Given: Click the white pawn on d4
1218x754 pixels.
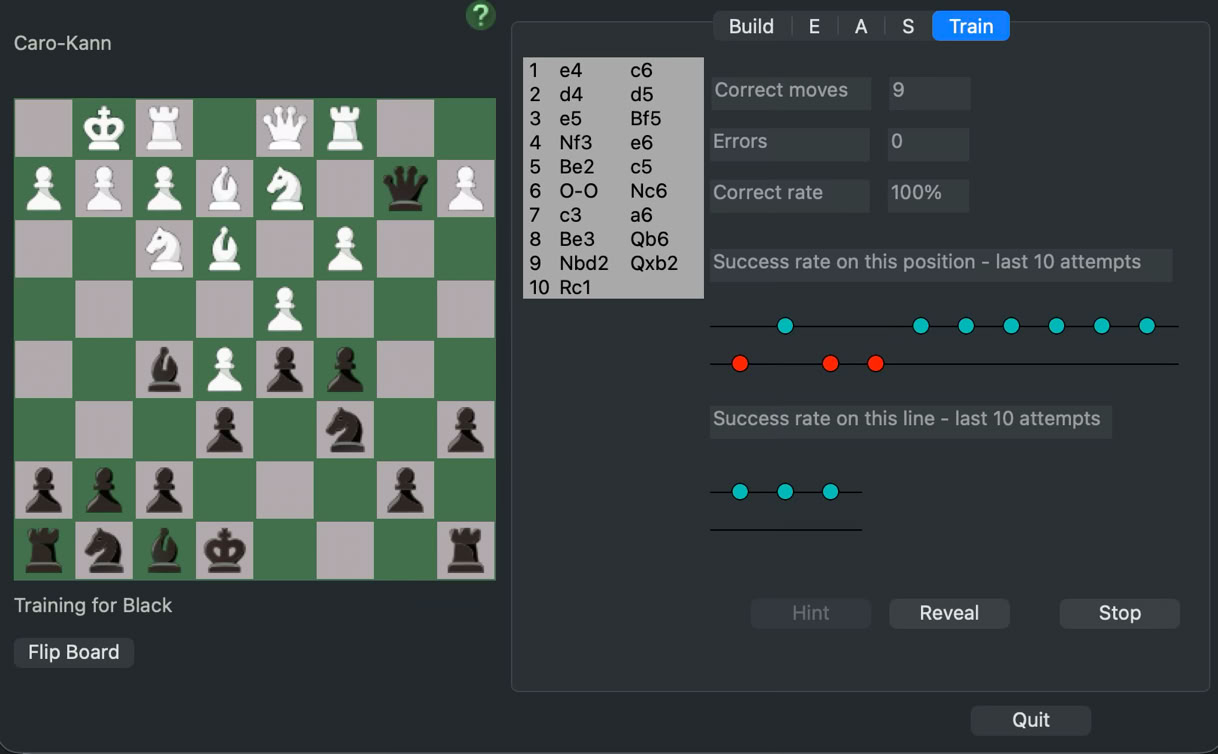Looking at the screenshot, I should click(x=285, y=309).
